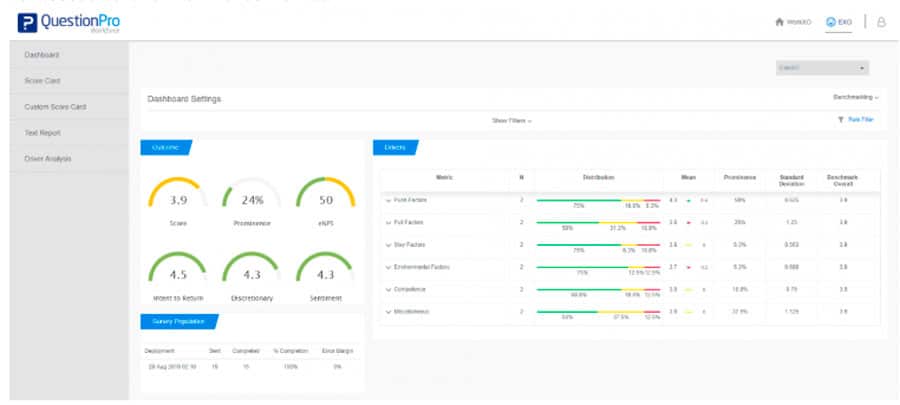Viewport: 900px width, 405px height.
Task: Click the QuestionPro Workforce logo
Action: tap(69, 23)
